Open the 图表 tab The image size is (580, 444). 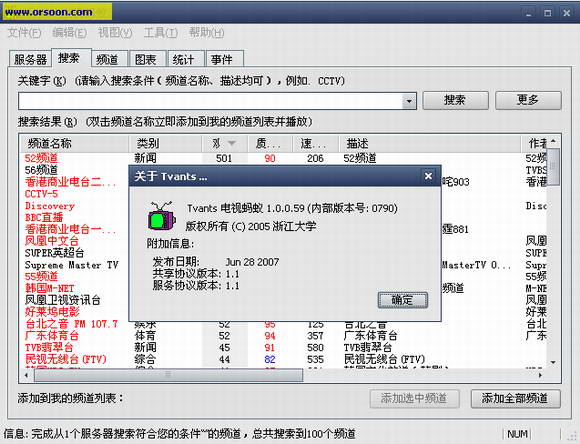147,59
